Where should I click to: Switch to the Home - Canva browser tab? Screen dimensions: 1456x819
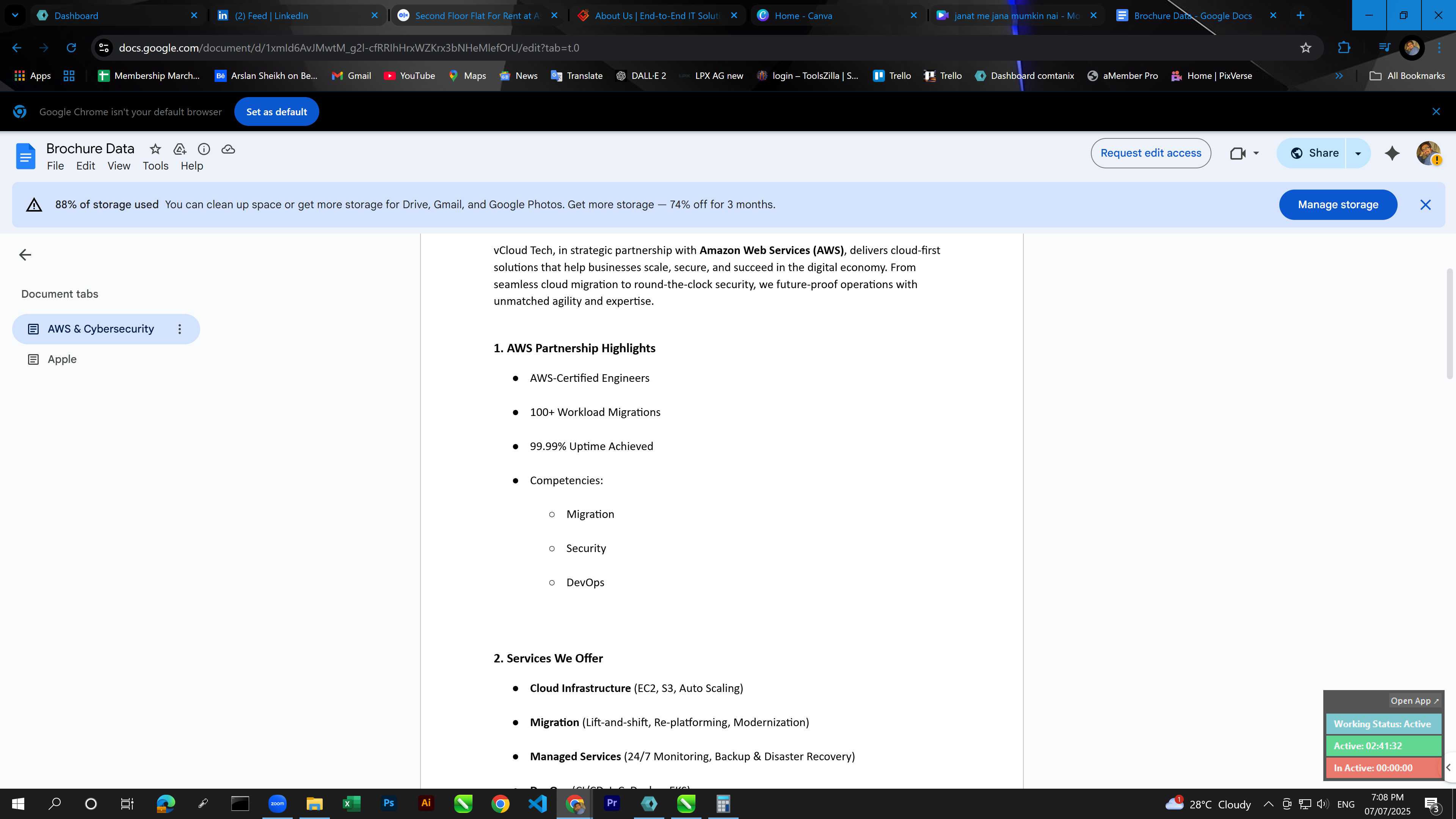(837, 15)
